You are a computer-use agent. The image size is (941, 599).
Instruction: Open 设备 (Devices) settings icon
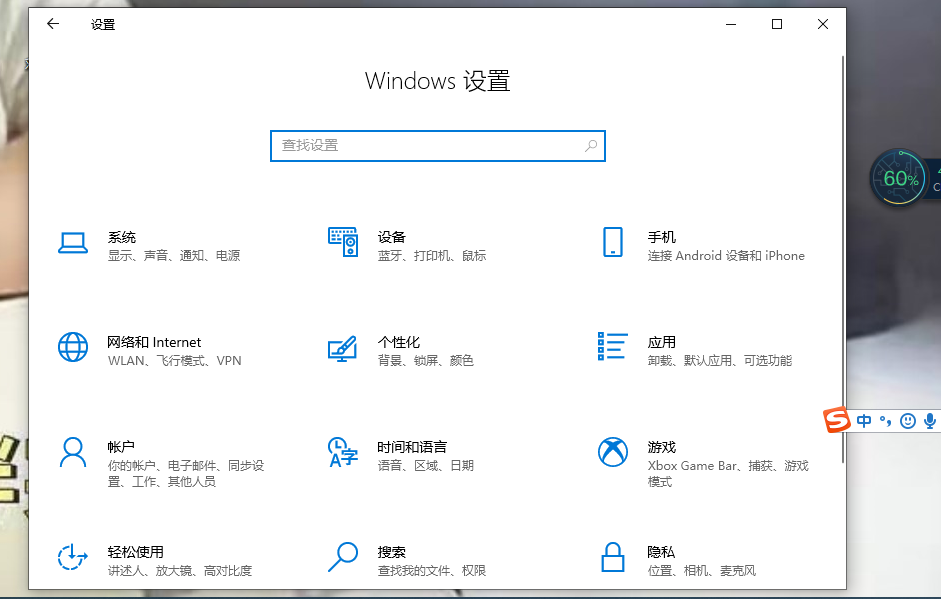(x=342, y=241)
